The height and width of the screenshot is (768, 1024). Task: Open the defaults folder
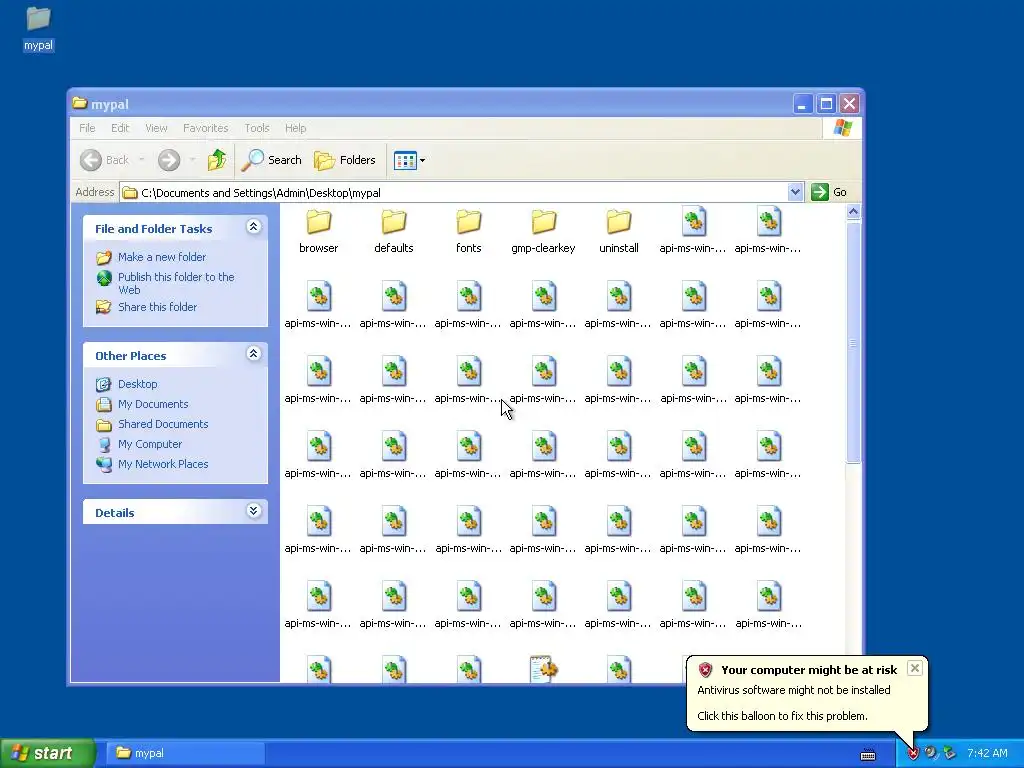pyautogui.click(x=394, y=231)
